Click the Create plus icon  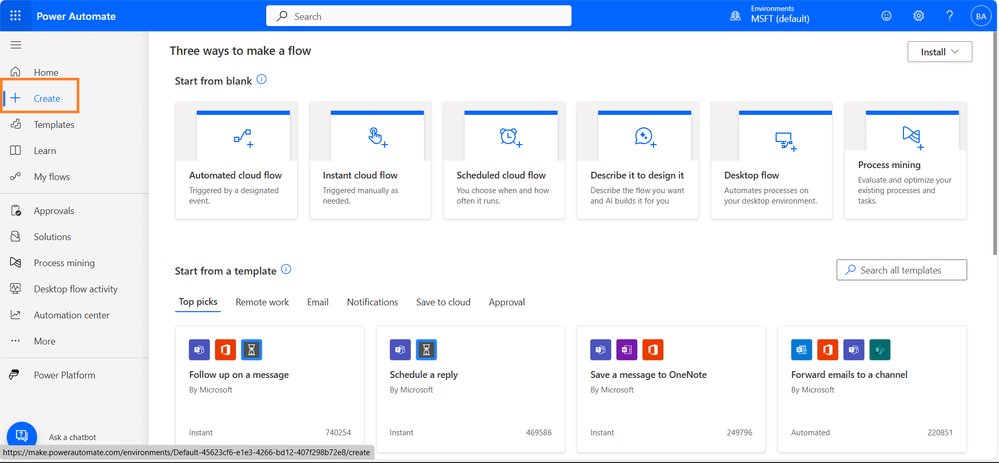coord(16,99)
